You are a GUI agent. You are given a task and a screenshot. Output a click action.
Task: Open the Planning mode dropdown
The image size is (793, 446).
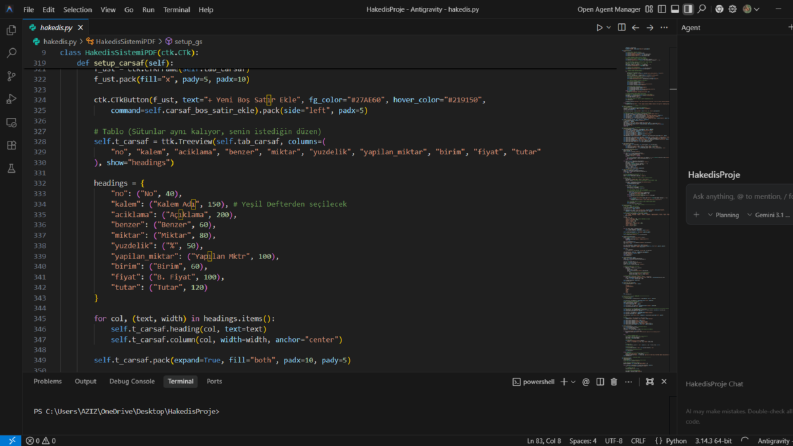[x=723, y=215]
